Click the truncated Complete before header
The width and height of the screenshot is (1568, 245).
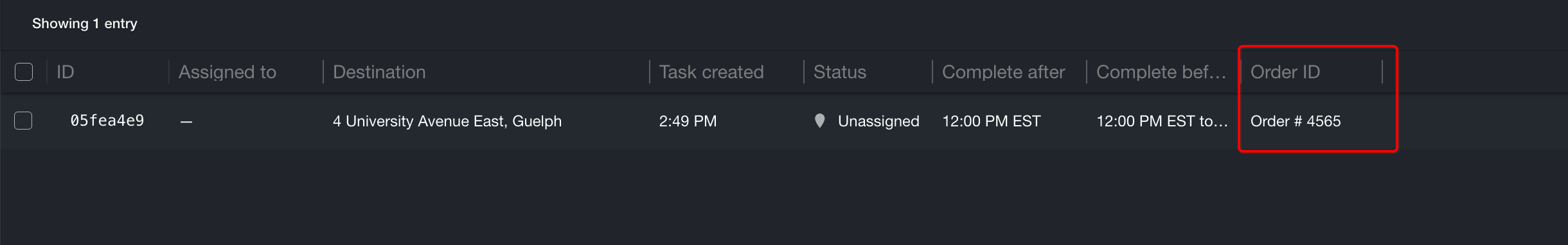(1161, 72)
